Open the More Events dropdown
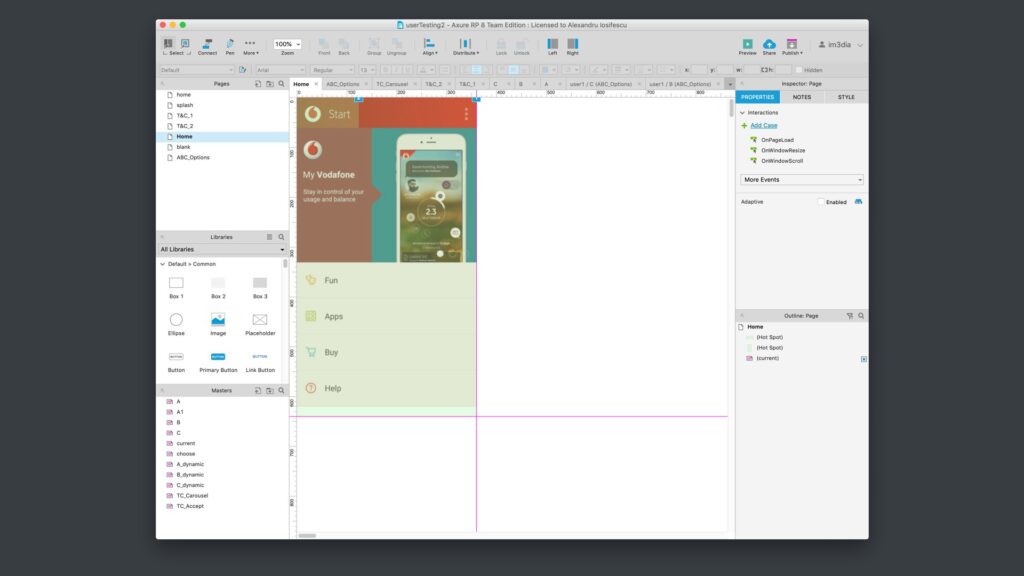The image size is (1024, 576). [802, 180]
